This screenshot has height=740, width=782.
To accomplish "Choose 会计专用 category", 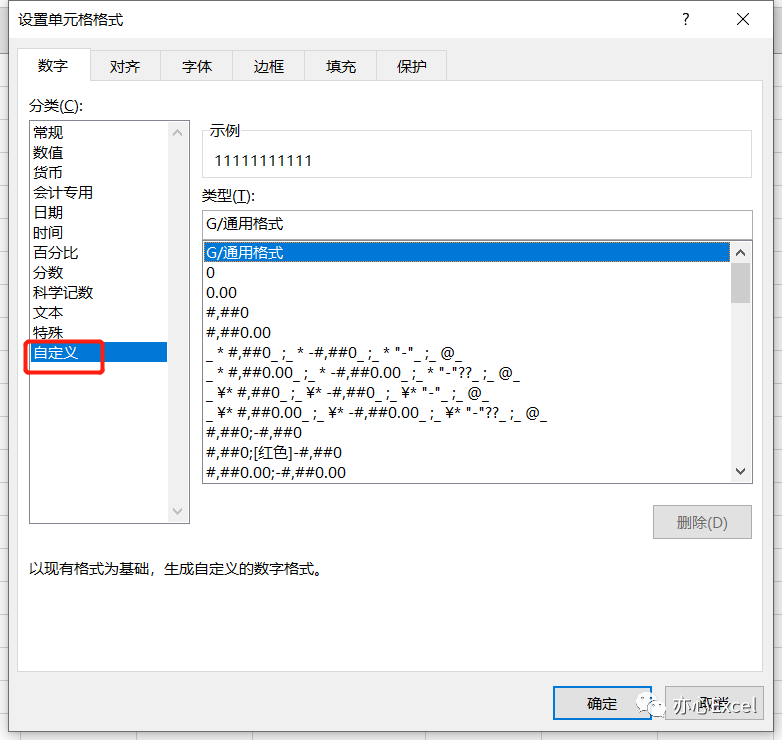I will 99,192.
